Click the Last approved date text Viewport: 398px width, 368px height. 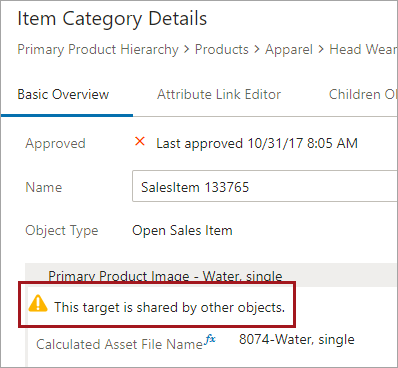(257, 143)
